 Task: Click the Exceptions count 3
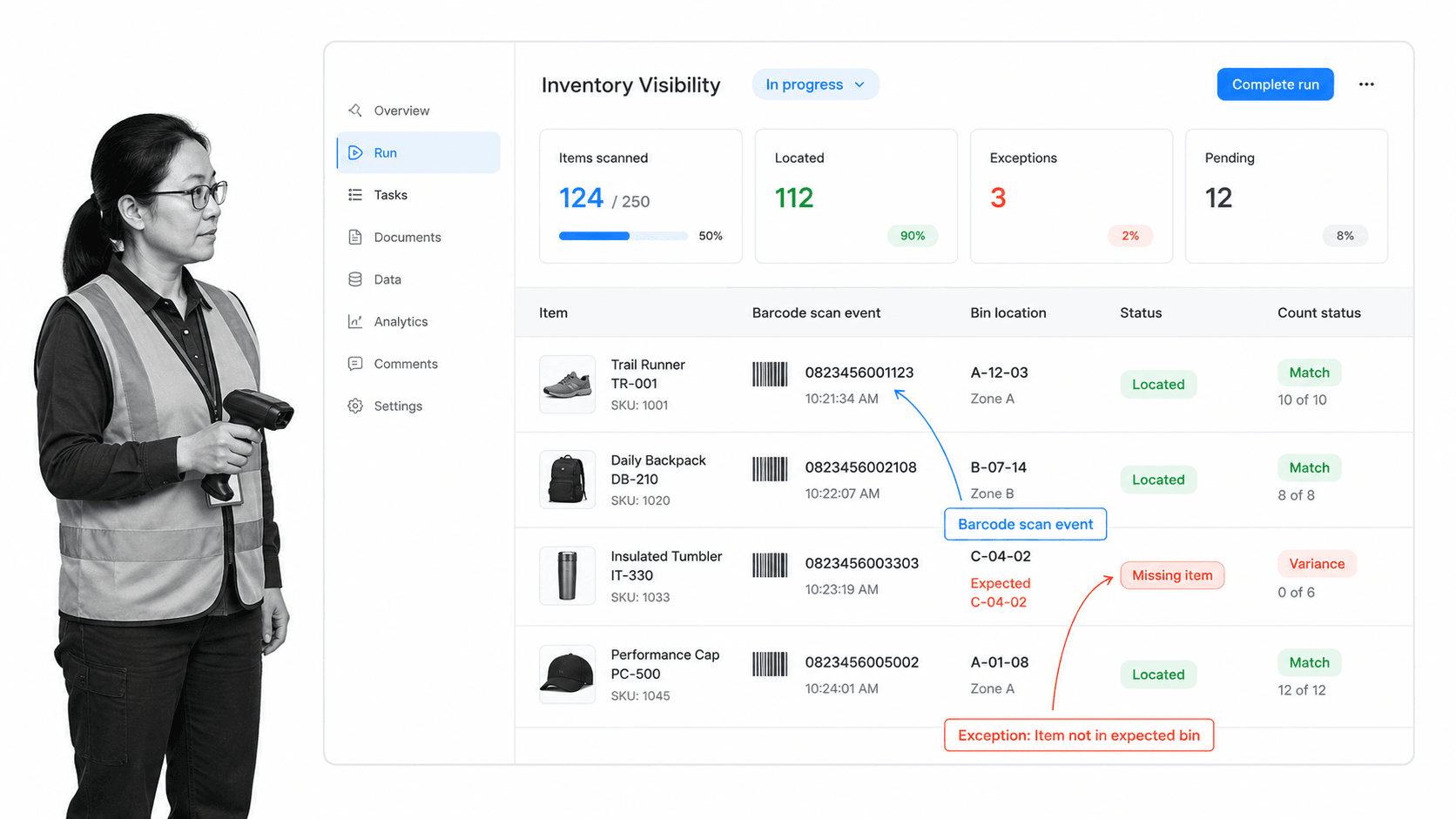[x=998, y=198]
